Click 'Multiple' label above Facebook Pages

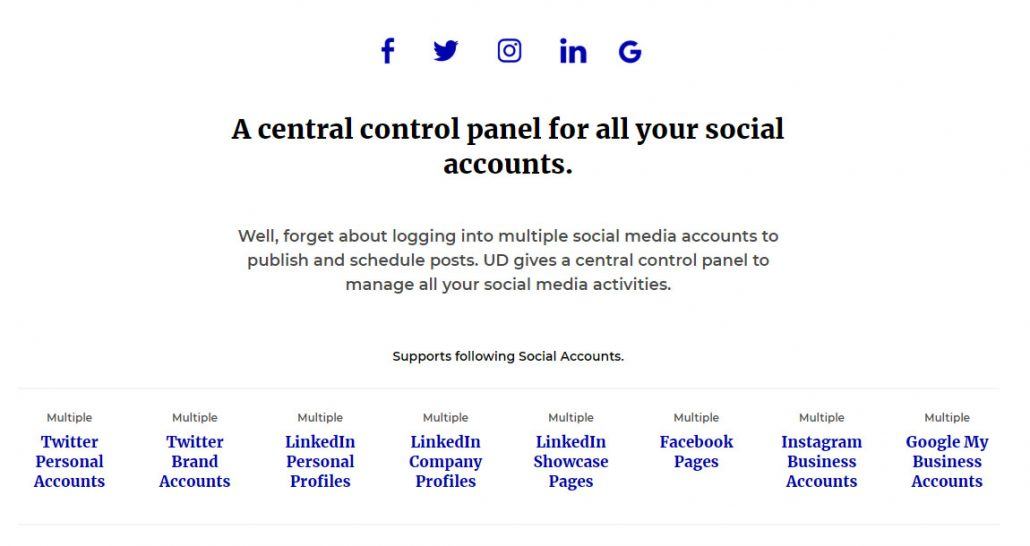696,417
